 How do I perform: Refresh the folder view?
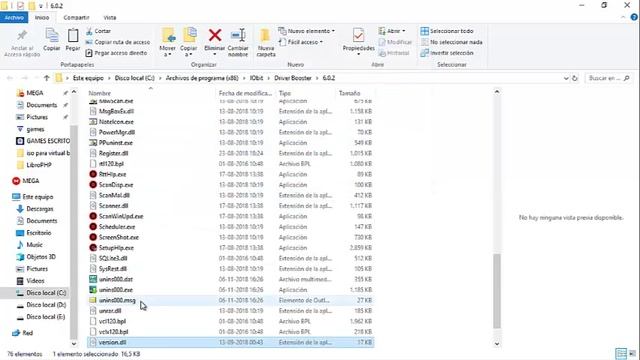[575, 78]
